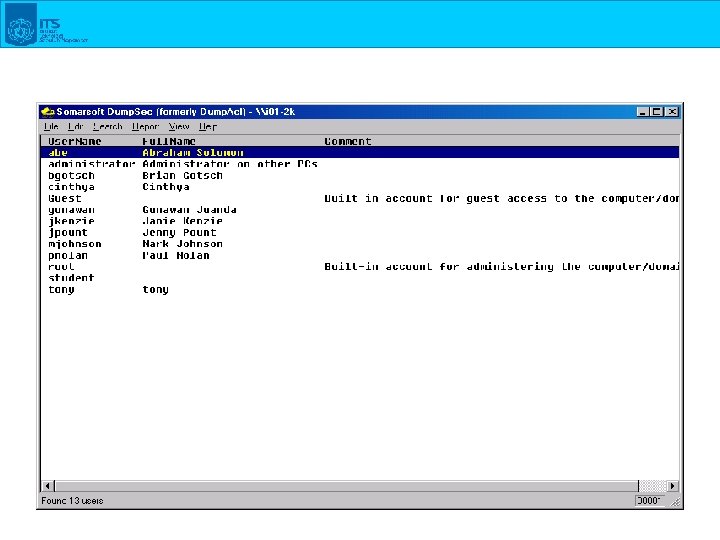Select the jkenzie user row
This screenshot has width=720, height=540.
pos(360,221)
